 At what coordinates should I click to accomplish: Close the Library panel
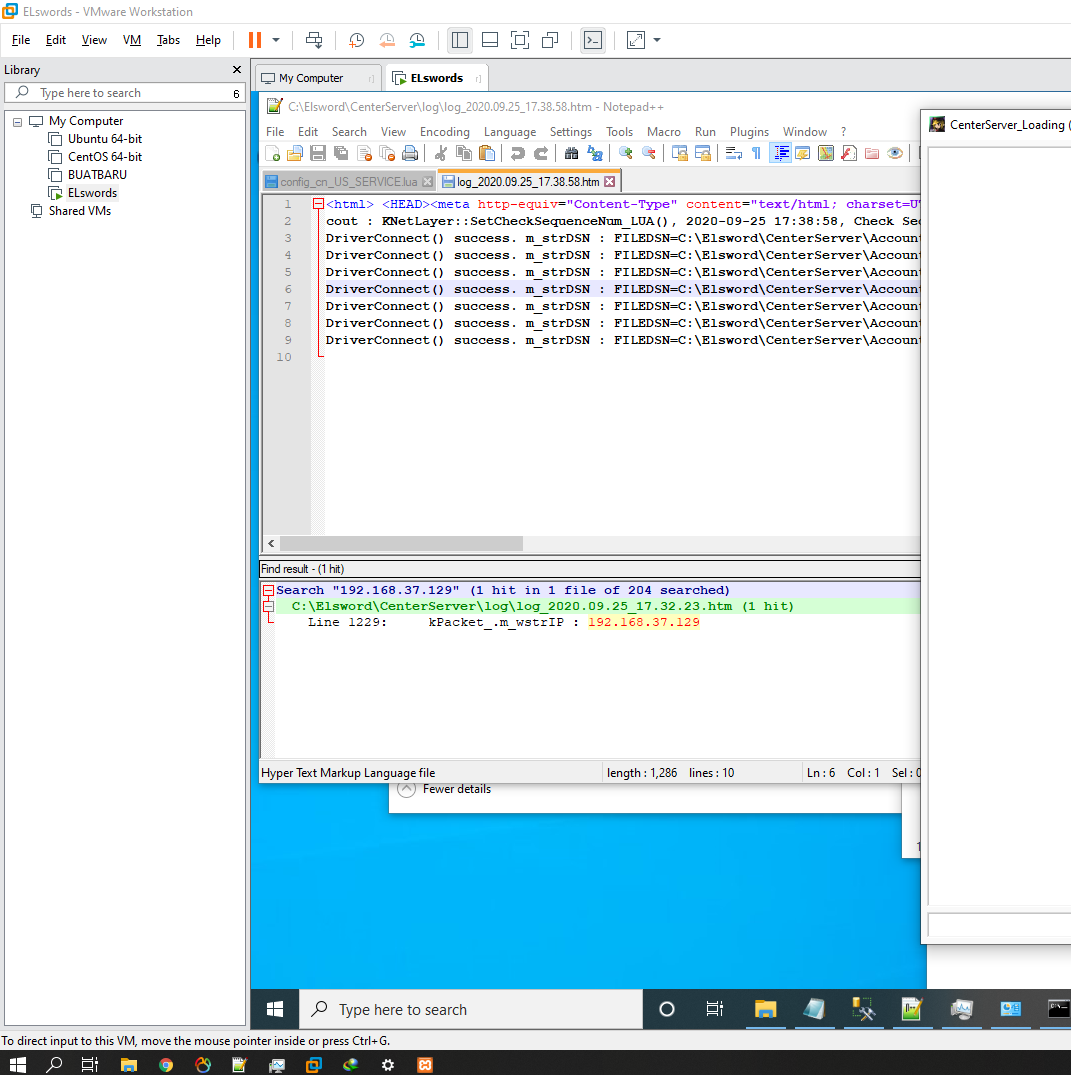237,69
